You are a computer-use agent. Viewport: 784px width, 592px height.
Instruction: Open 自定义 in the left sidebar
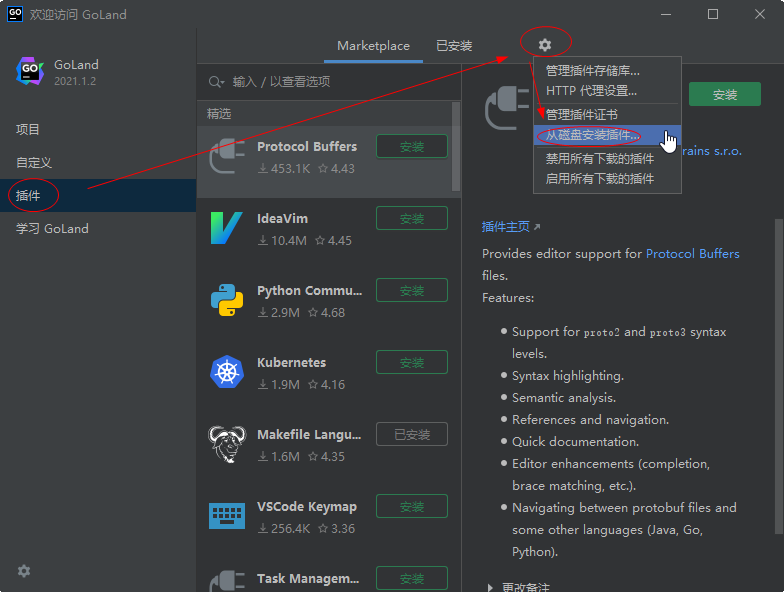(34, 162)
